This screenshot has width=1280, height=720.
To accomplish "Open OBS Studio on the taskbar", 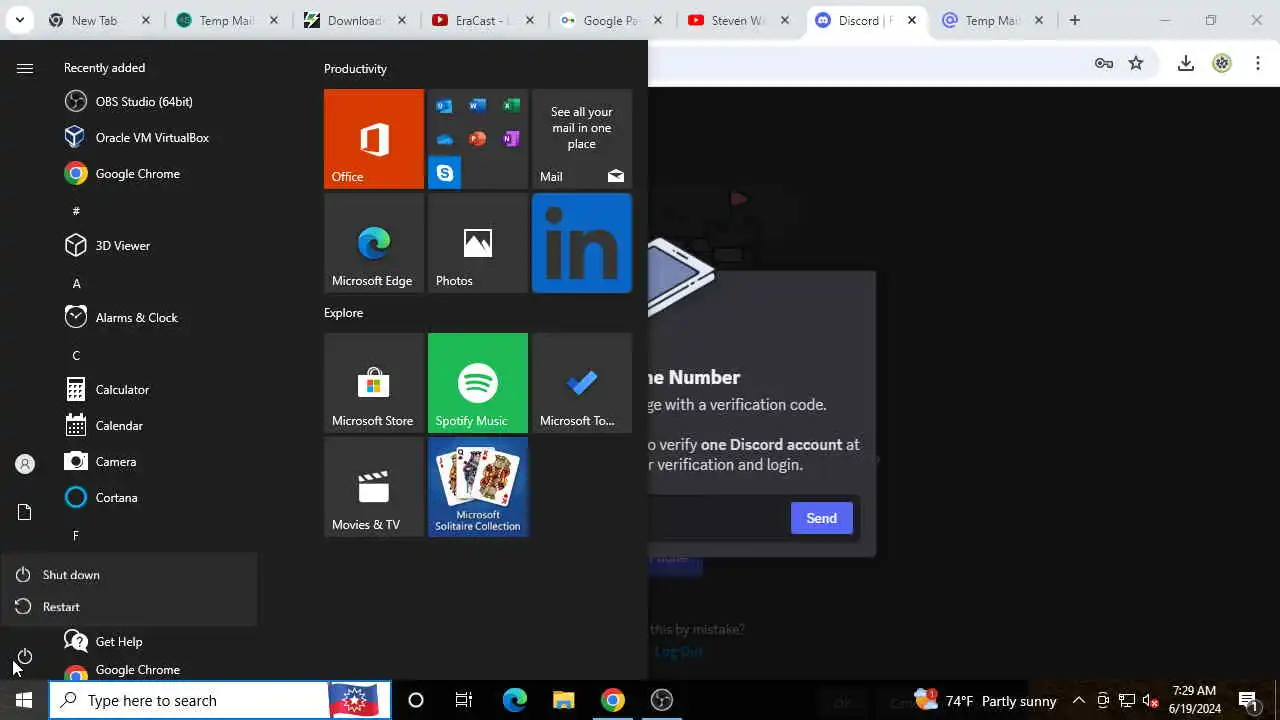I will pyautogui.click(x=661, y=700).
